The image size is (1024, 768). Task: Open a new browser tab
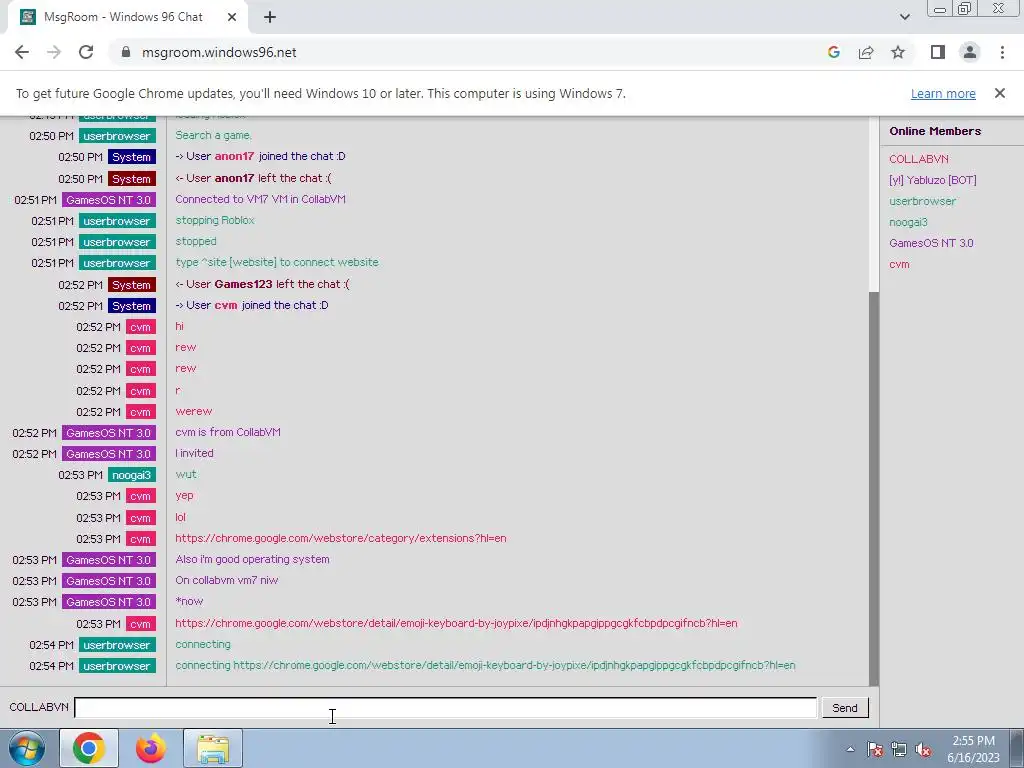(270, 17)
